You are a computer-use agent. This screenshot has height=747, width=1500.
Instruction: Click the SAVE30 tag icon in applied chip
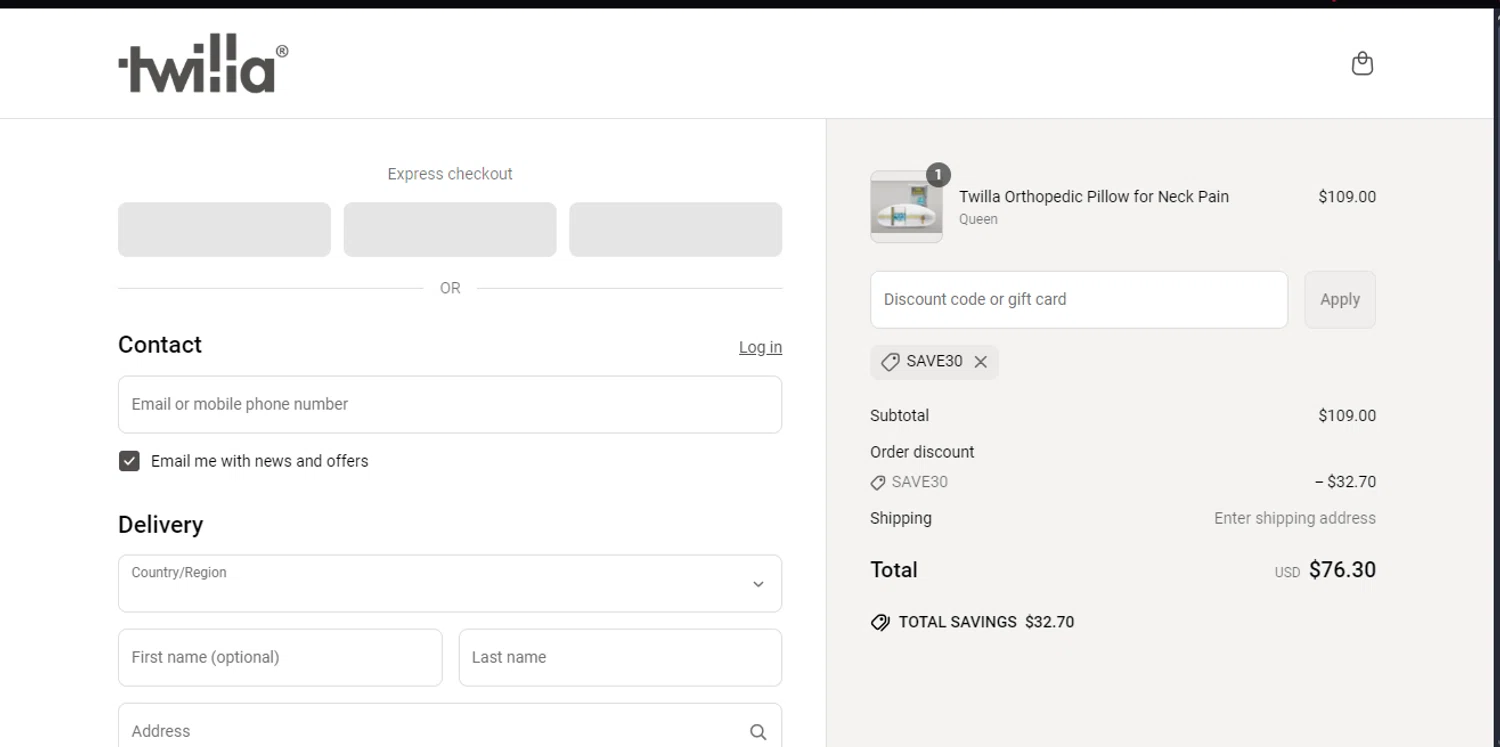(890, 362)
